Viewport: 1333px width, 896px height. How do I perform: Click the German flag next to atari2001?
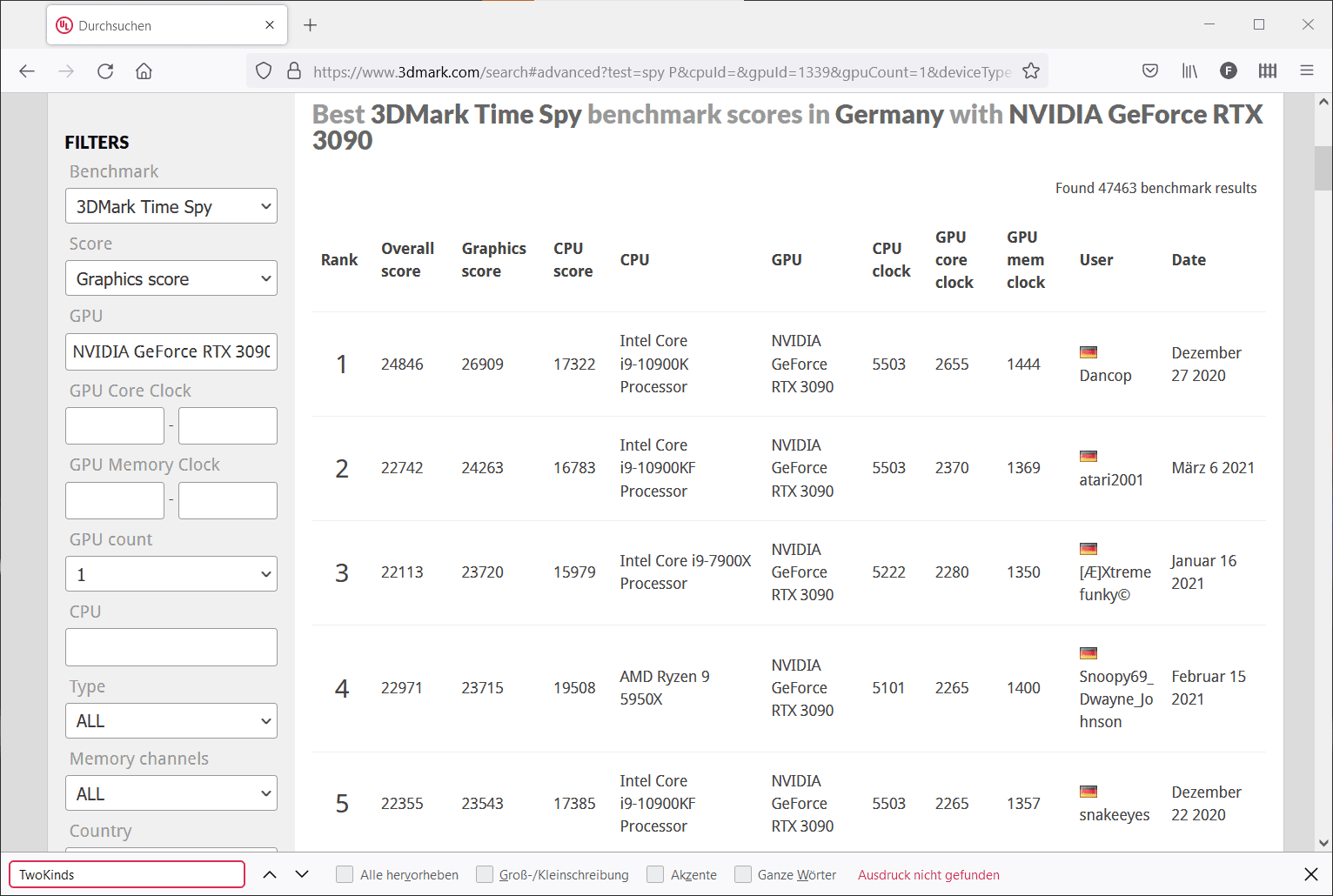point(1089,456)
